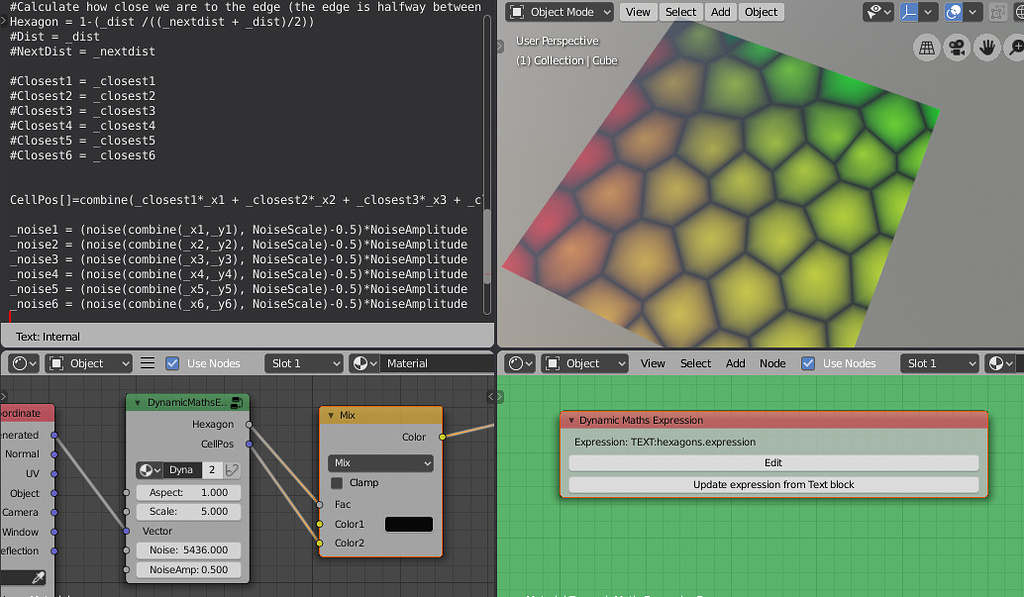This screenshot has width=1024, height=597.
Task: Activate the hand pan tool in viewport
Action: coord(987,48)
